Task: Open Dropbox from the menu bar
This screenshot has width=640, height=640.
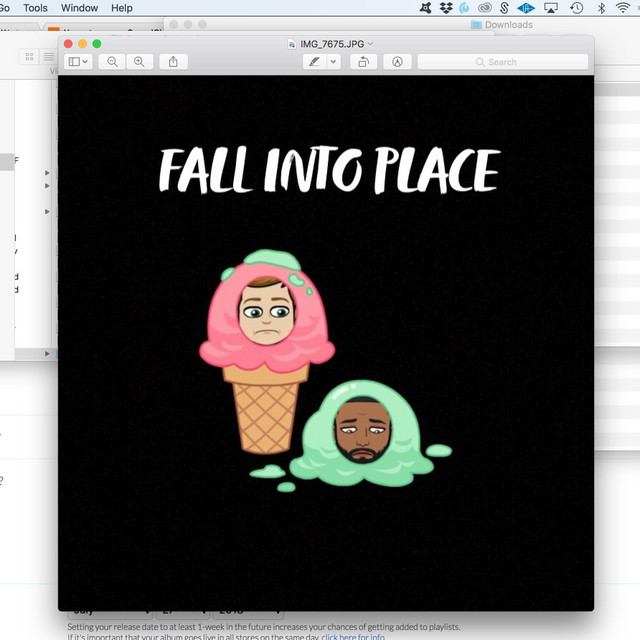Action: (x=444, y=8)
